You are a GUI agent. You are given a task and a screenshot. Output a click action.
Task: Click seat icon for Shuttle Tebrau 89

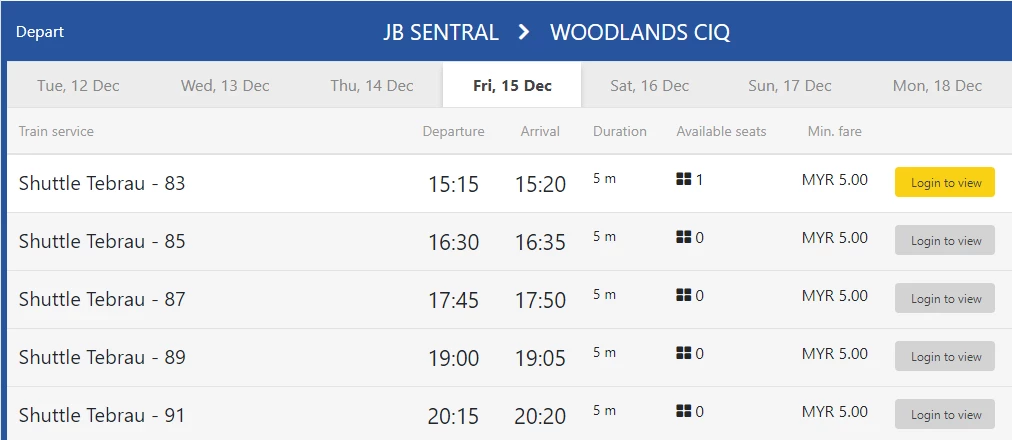tap(683, 354)
